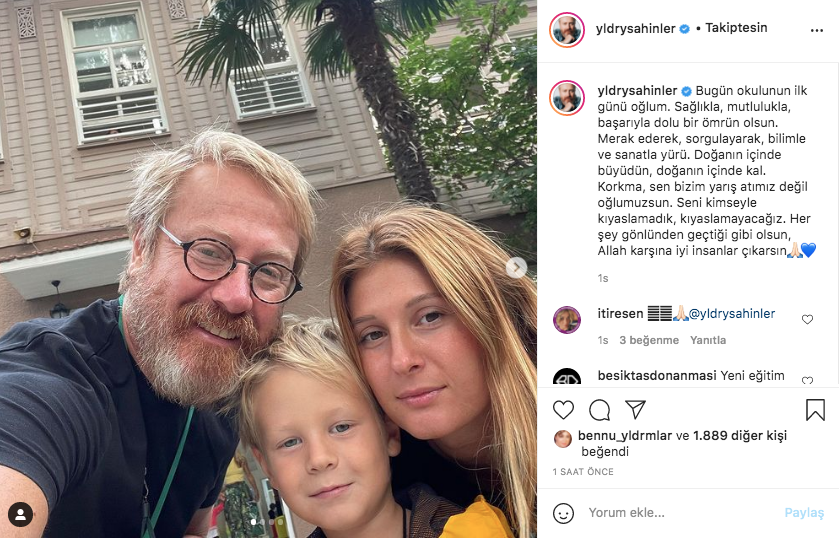This screenshot has height=538, width=839.
Task: Open bennu_yldrmlar profile from likes
Action: [625, 436]
